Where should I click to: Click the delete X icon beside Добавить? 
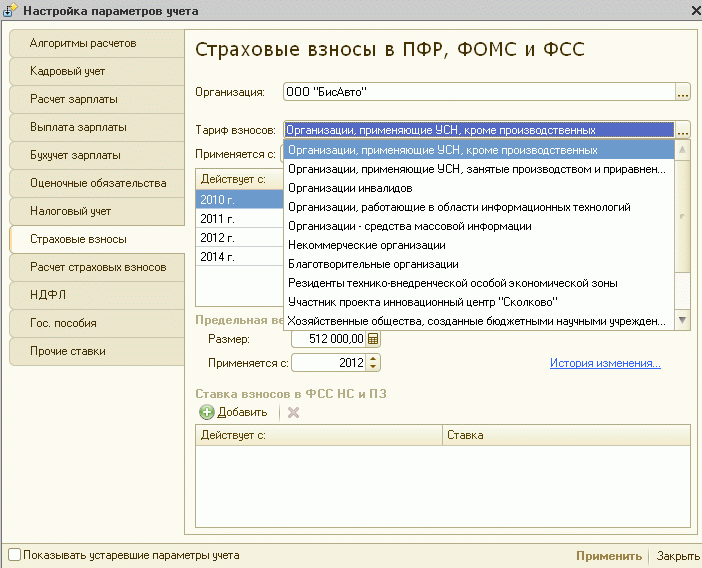(293, 412)
